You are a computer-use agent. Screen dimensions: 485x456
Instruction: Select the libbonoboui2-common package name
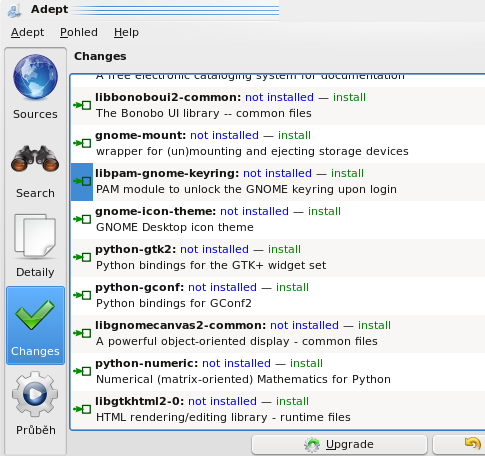168,97
